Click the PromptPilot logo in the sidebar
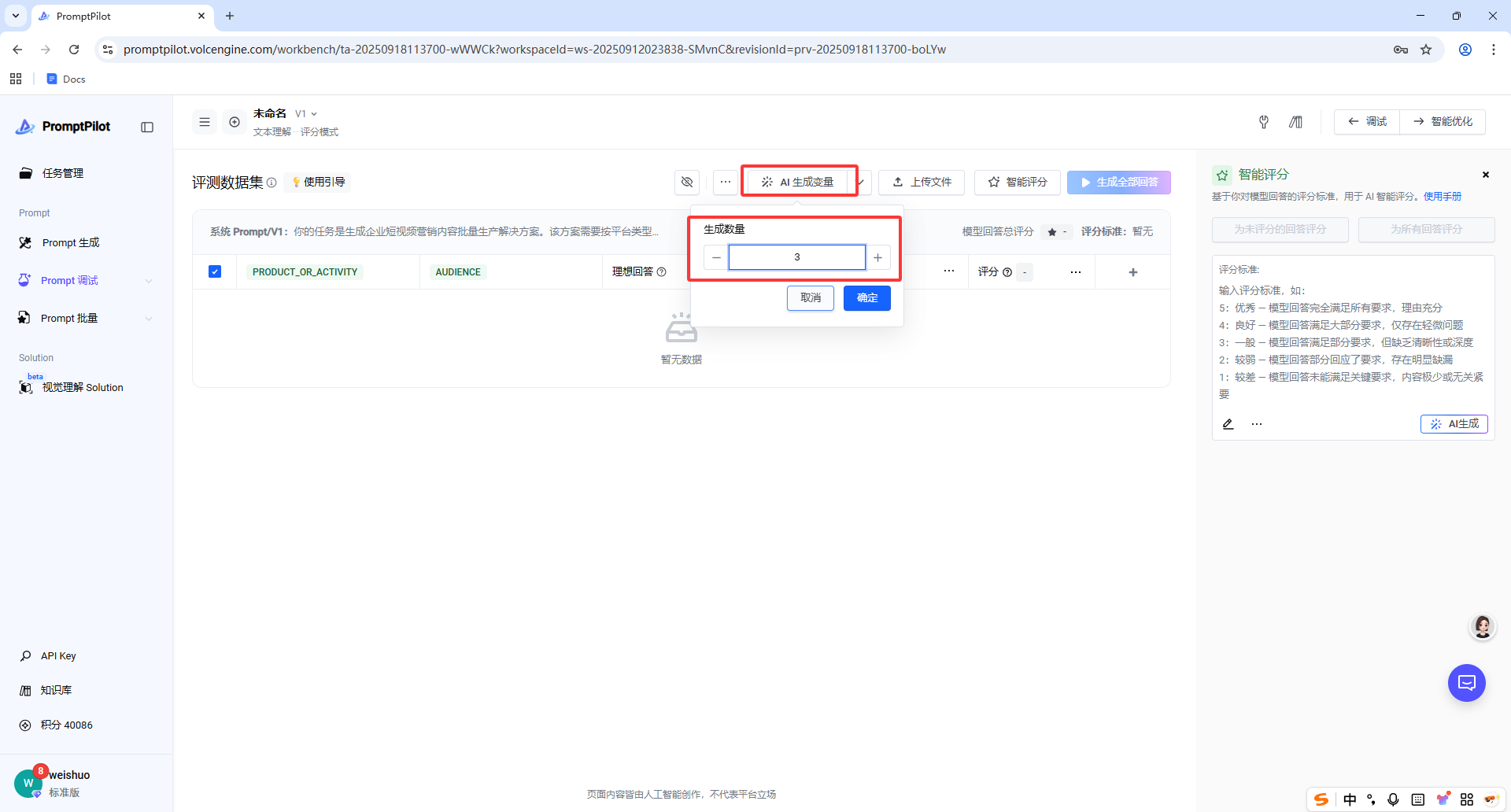Viewport: 1511px width, 812px height. coord(63,127)
